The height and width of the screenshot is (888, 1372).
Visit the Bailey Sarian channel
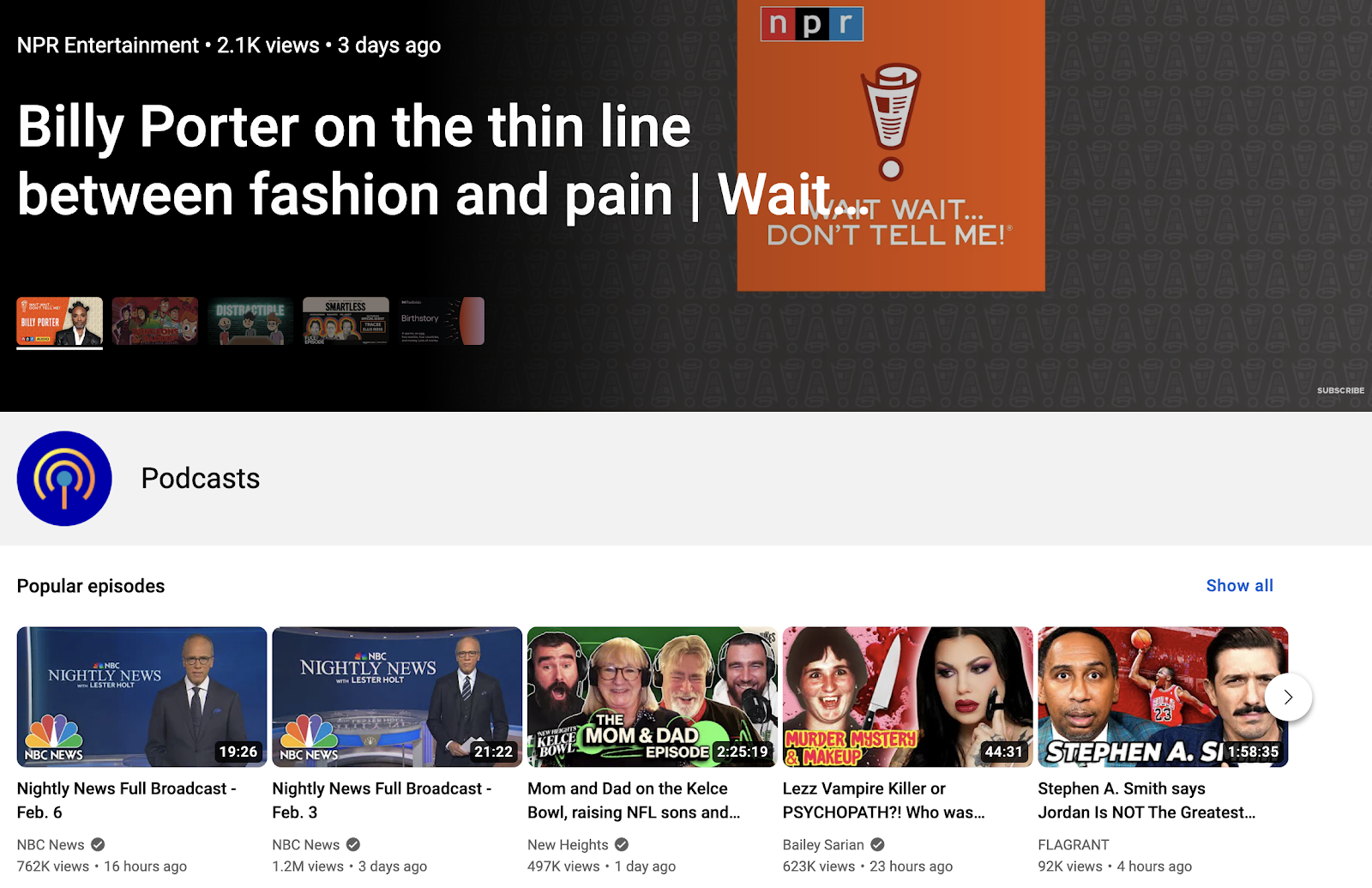(823, 845)
